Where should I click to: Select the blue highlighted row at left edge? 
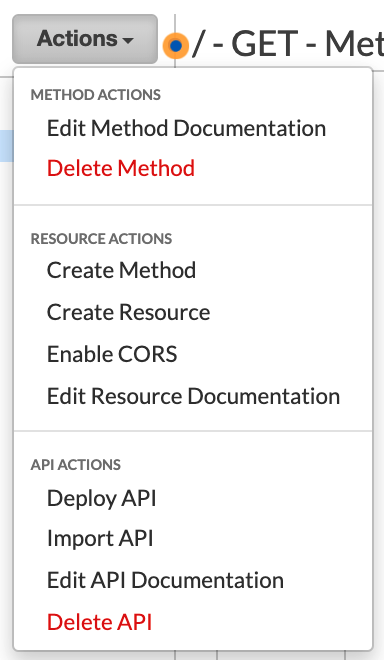[7, 146]
